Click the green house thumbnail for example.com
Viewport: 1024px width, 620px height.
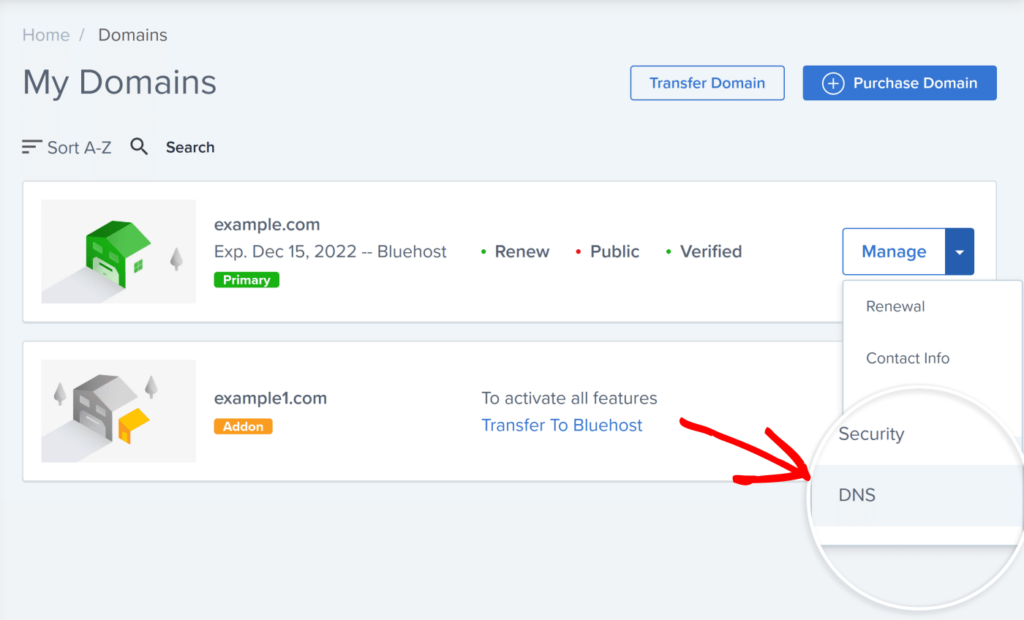pyautogui.click(x=118, y=251)
